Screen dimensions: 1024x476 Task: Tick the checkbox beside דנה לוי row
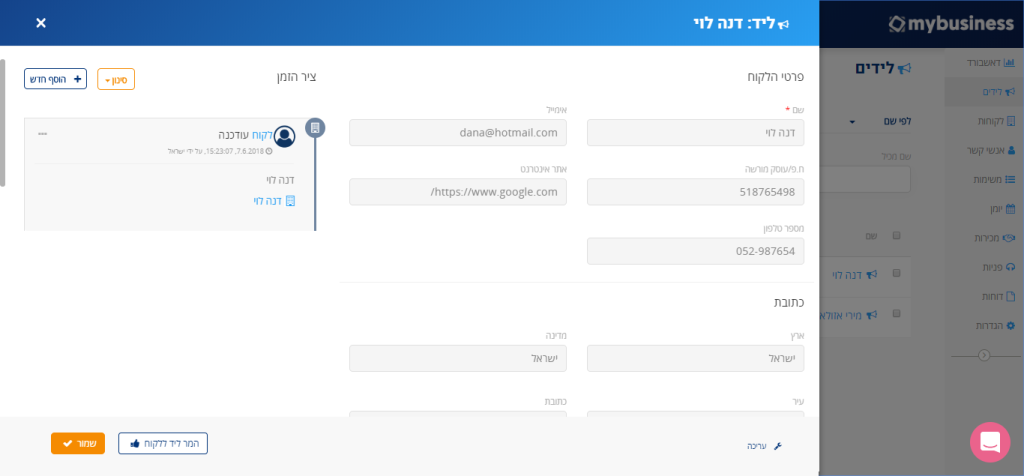click(x=896, y=273)
